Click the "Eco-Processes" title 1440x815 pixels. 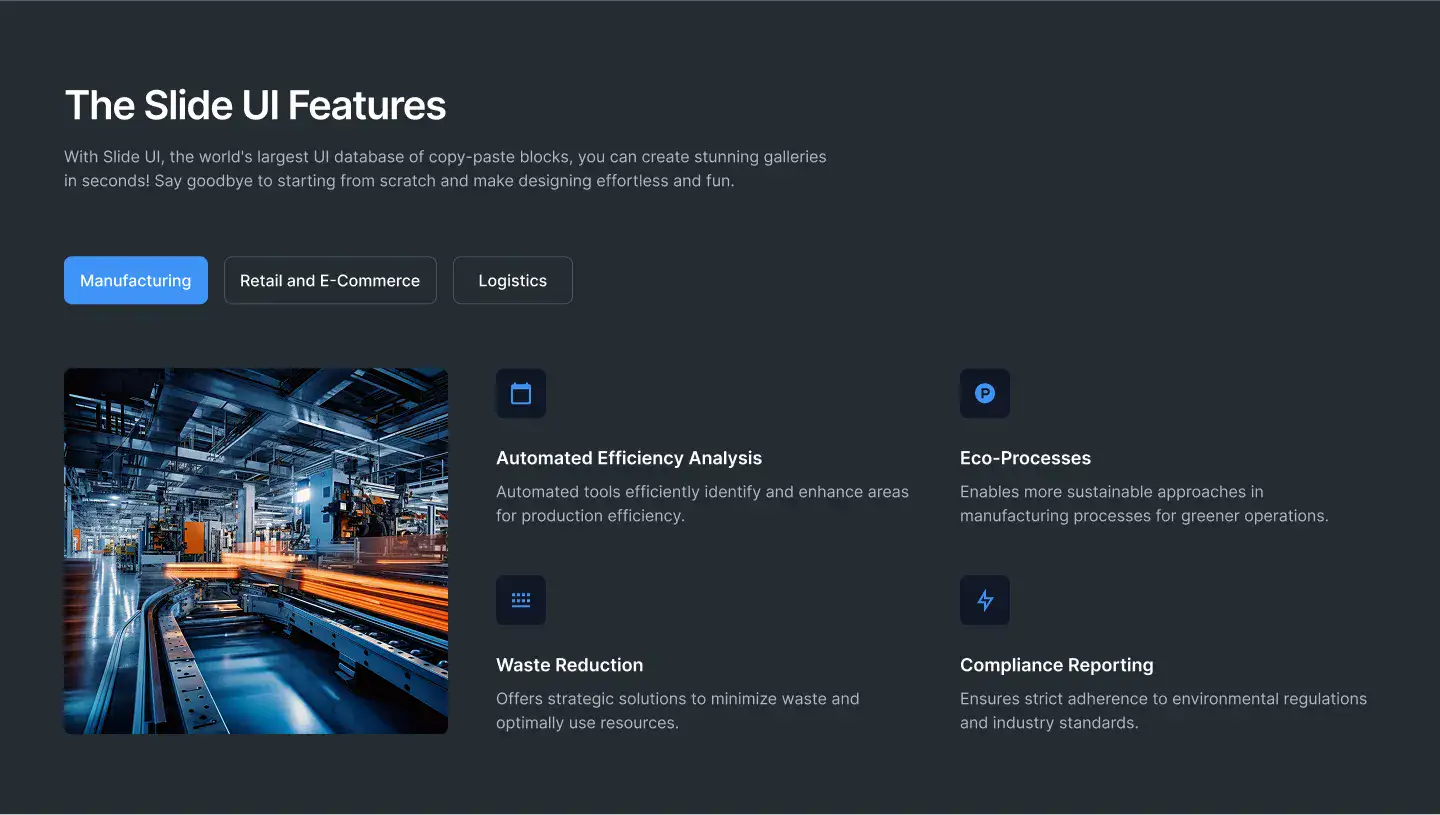pos(1025,458)
